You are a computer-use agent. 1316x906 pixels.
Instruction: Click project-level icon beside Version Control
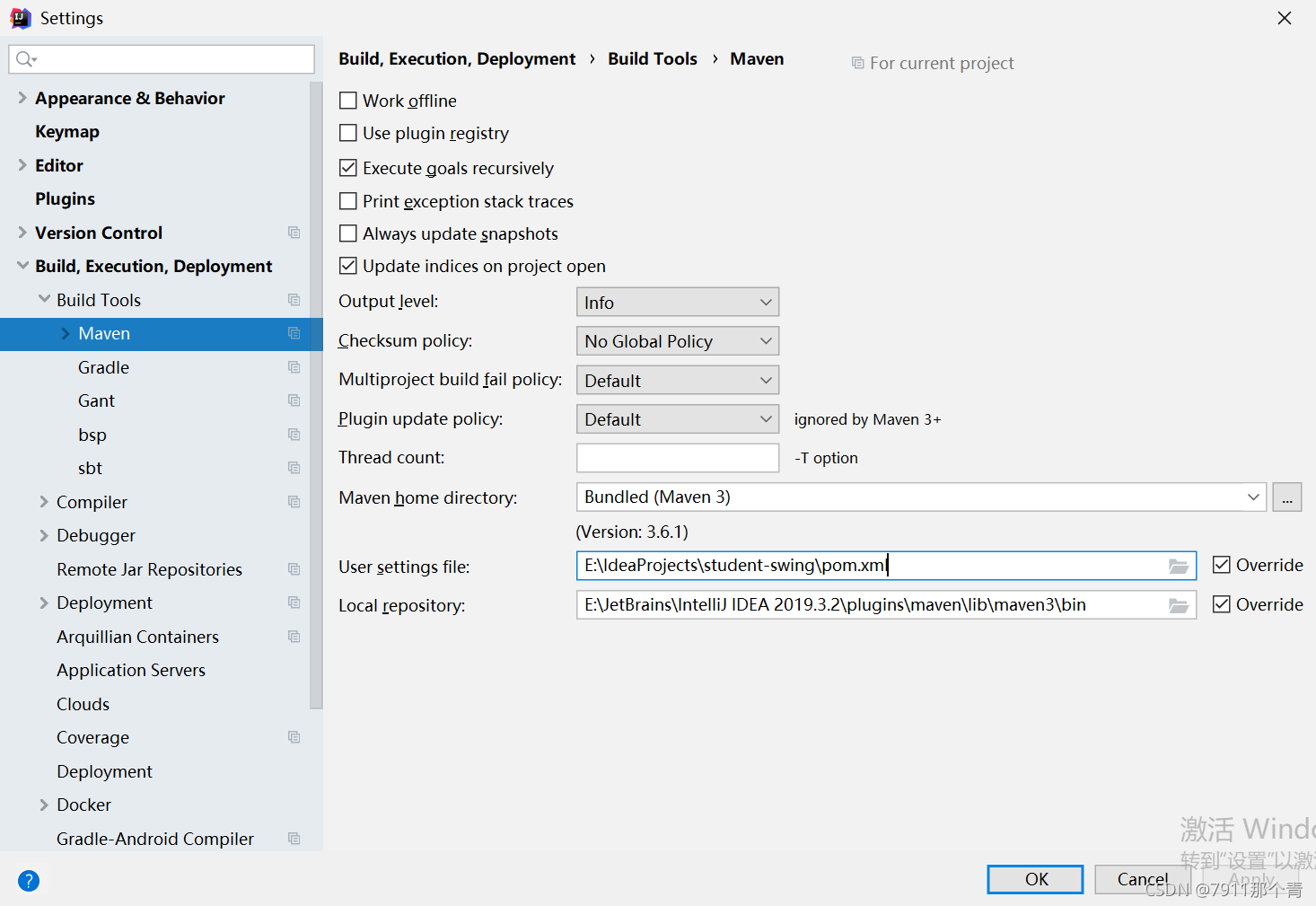294,233
